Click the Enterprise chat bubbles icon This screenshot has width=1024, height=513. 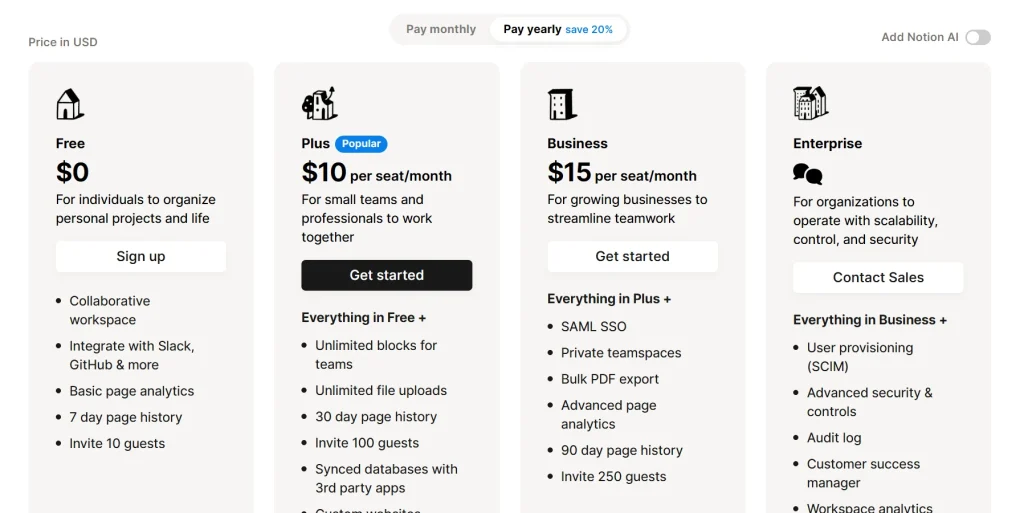tap(808, 174)
